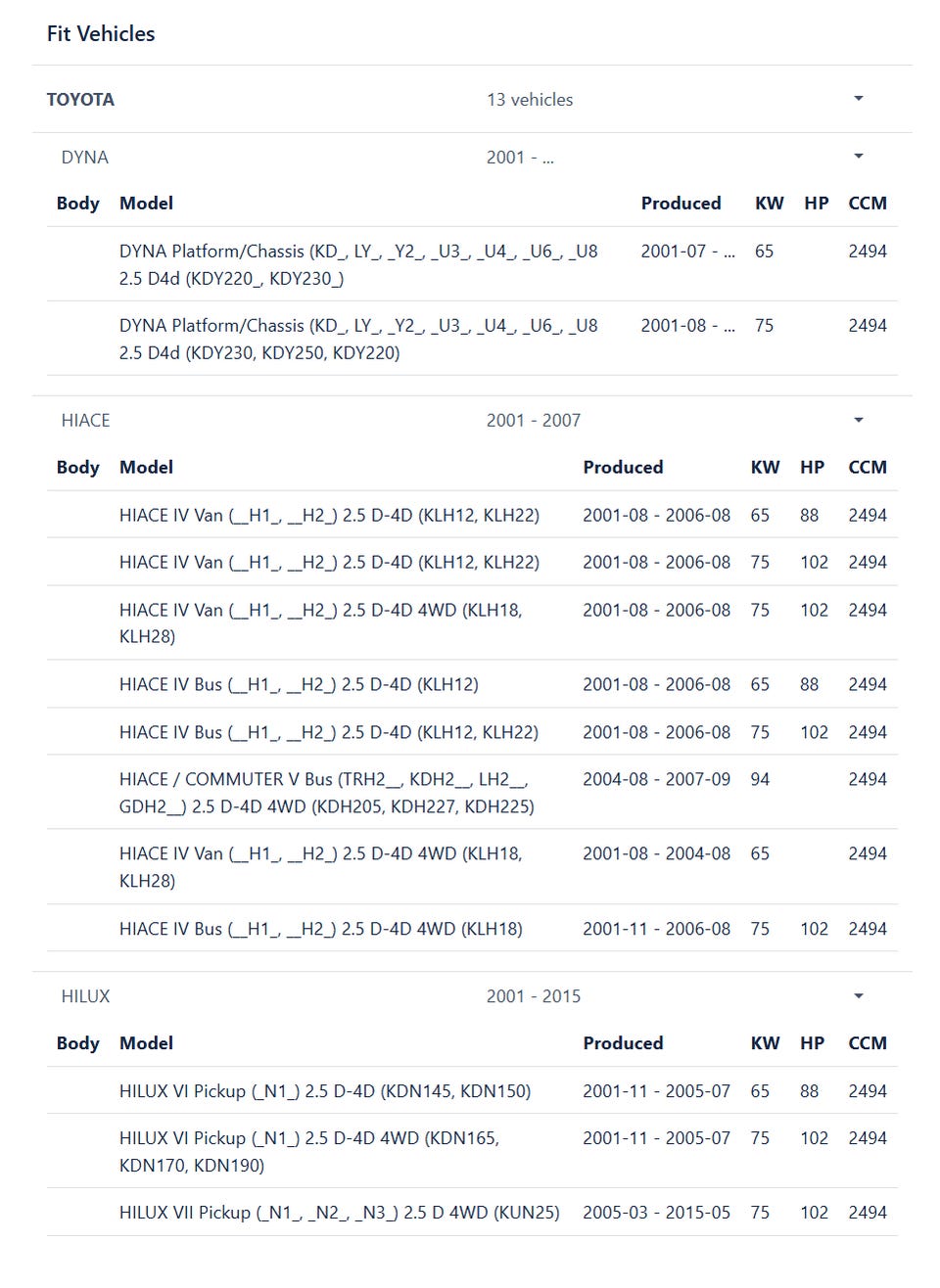Select DYNA 2.5 D4d (KDY220_, KDY230_) row
Screen dimensions: 940x1288
click(x=358, y=265)
